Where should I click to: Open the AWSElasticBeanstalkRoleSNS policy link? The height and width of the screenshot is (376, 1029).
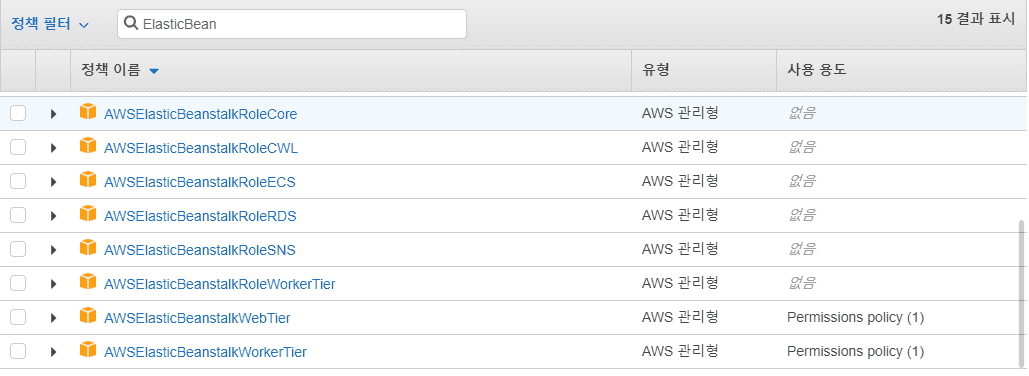click(200, 250)
